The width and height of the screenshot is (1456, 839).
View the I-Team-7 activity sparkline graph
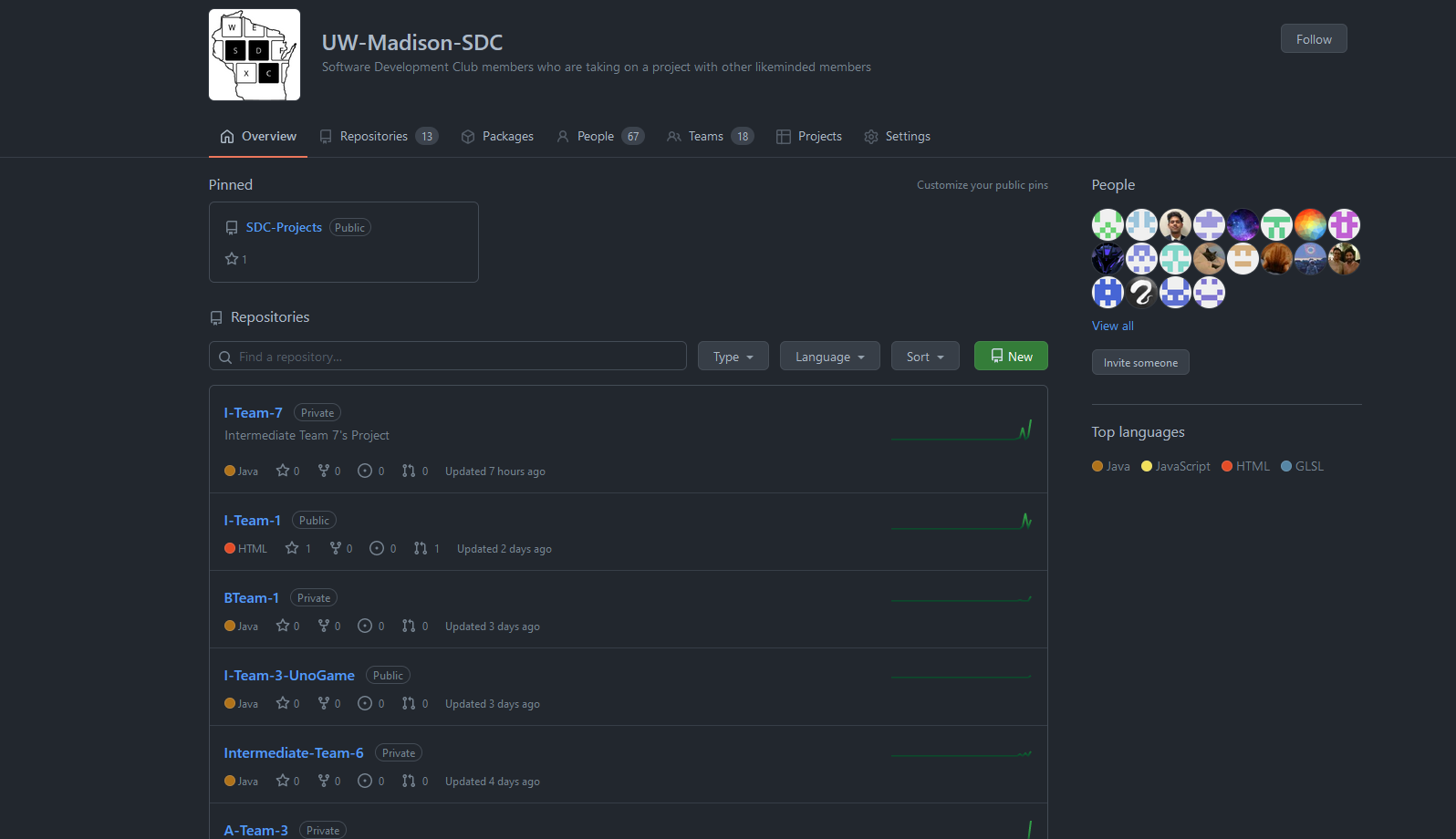click(962, 430)
